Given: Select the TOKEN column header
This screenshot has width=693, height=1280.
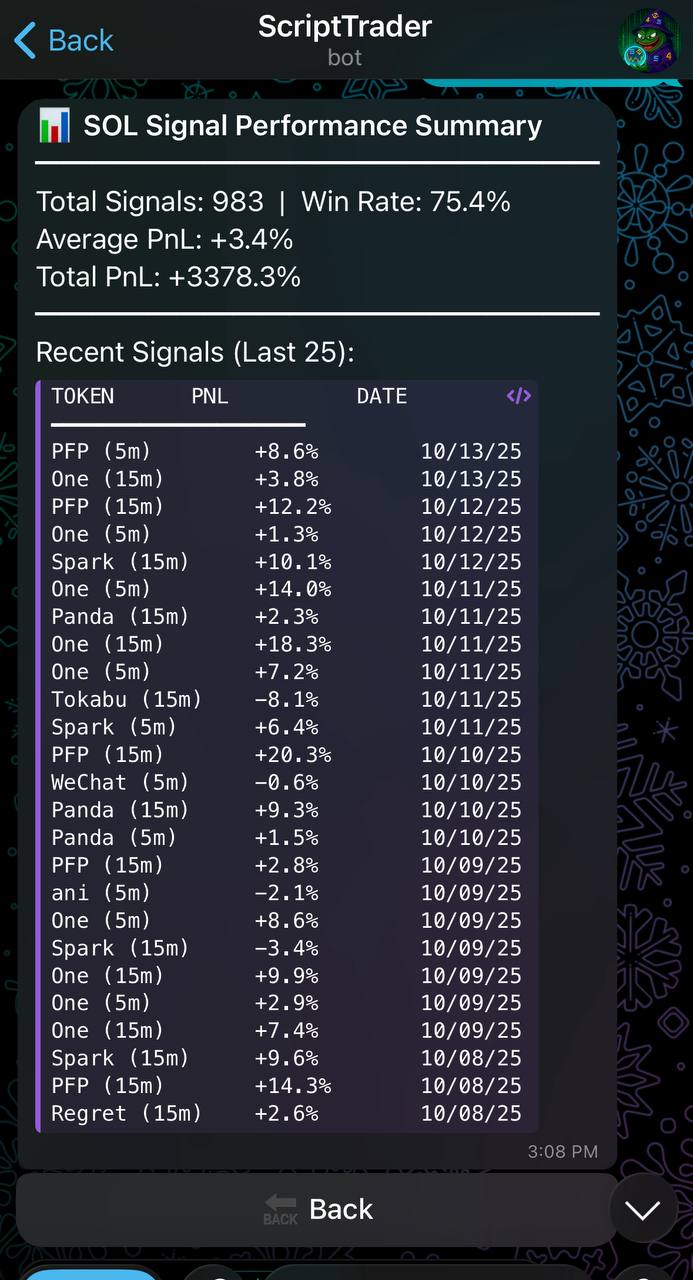Looking at the screenshot, I should click(x=82, y=396).
